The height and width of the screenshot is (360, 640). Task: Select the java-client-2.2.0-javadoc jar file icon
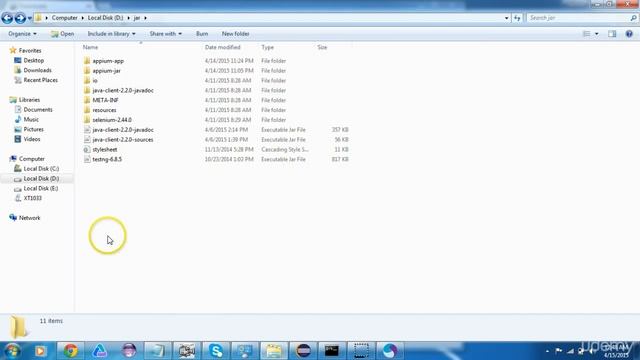tap(87, 130)
